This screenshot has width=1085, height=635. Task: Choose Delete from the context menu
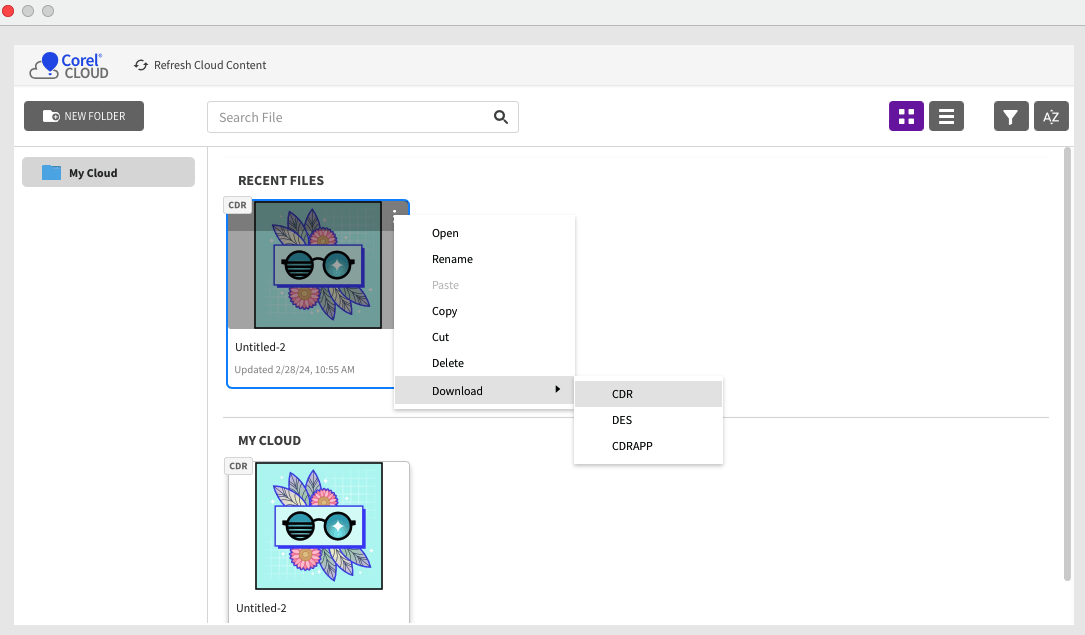(x=447, y=363)
